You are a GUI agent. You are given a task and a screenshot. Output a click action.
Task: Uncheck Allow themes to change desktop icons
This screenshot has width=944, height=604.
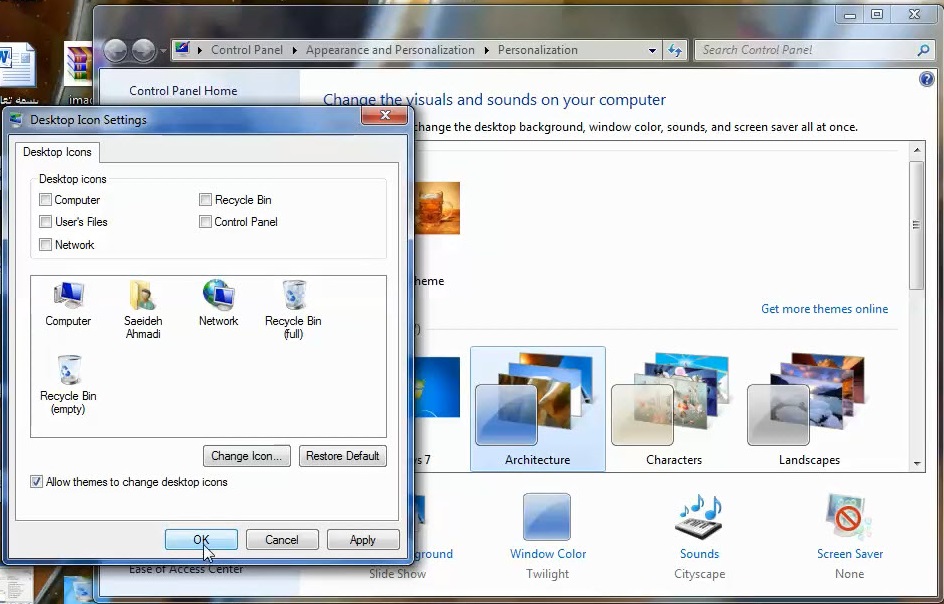coord(36,482)
